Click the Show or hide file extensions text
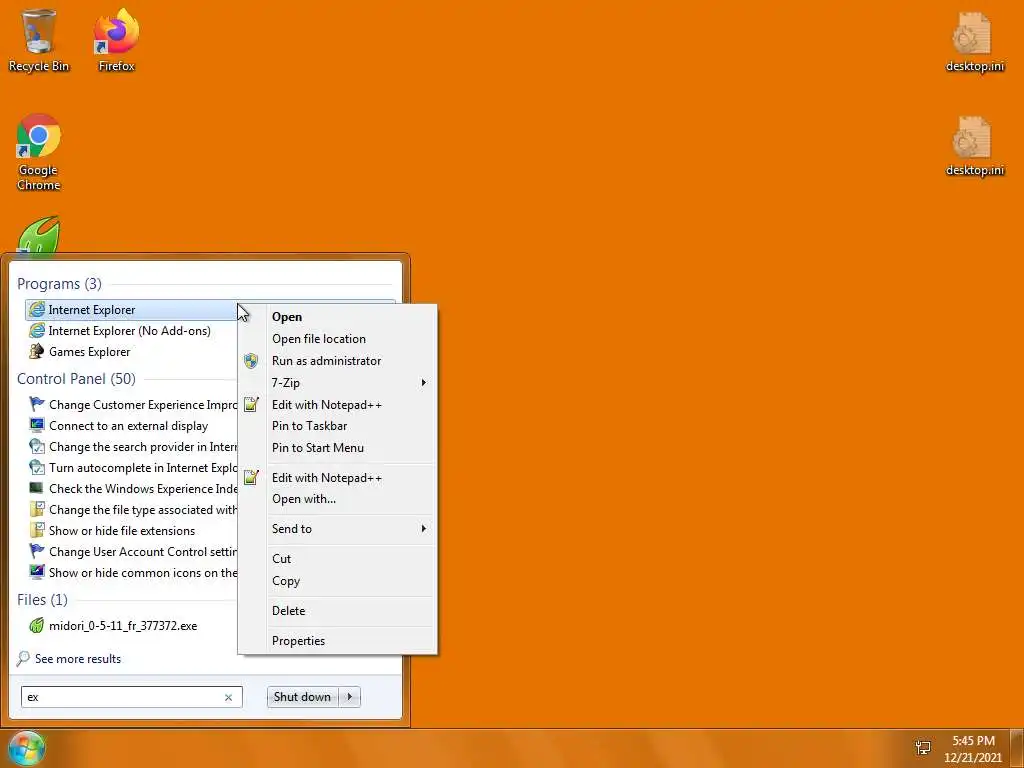This screenshot has width=1024, height=768. (122, 531)
